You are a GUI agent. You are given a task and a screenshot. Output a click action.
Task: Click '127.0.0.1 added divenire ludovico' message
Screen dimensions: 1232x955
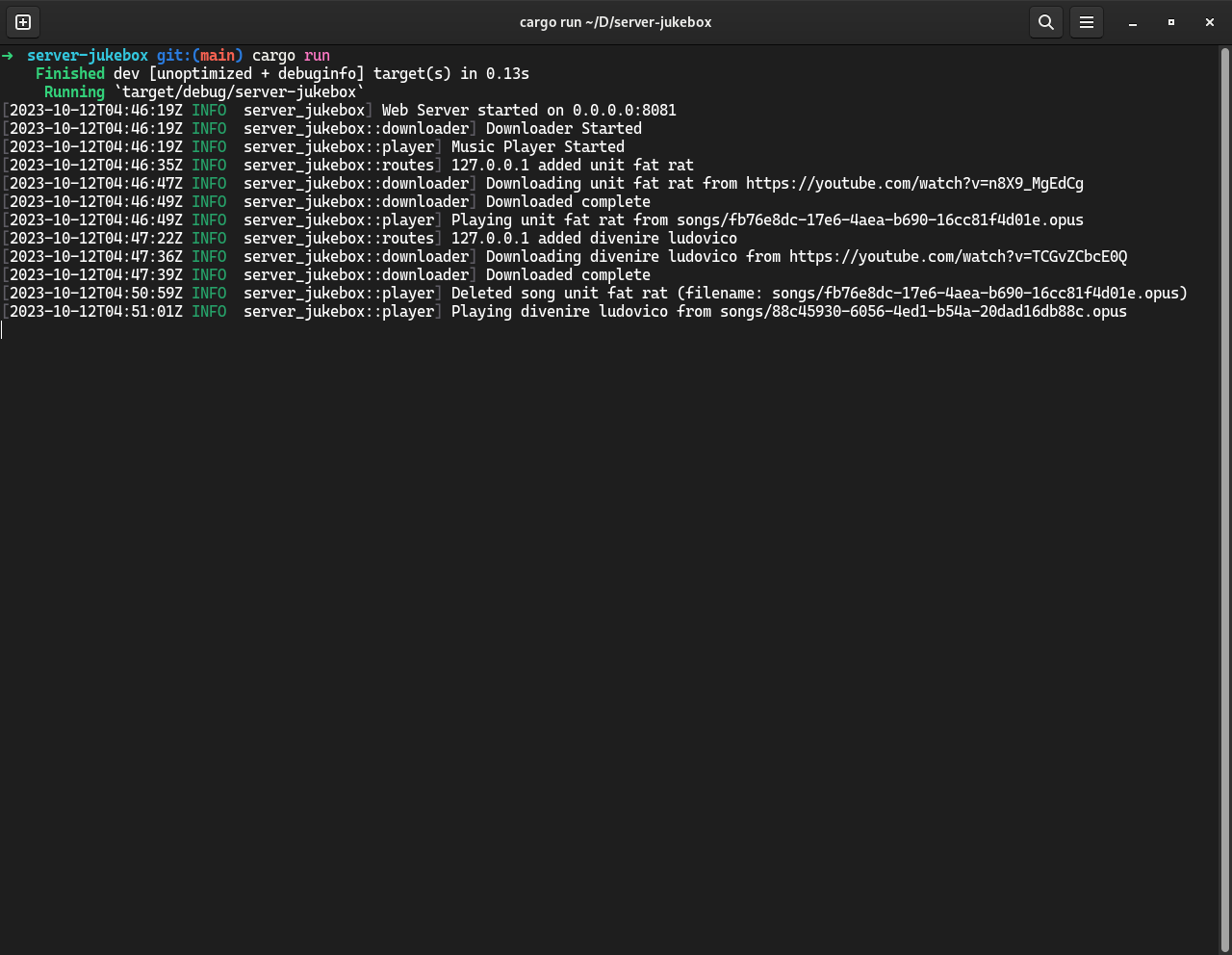tap(594, 238)
